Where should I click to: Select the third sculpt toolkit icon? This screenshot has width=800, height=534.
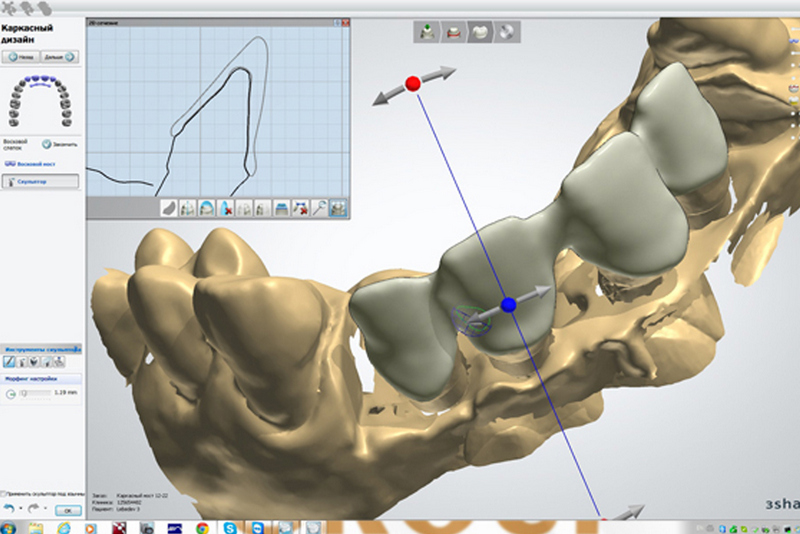(35, 361)
